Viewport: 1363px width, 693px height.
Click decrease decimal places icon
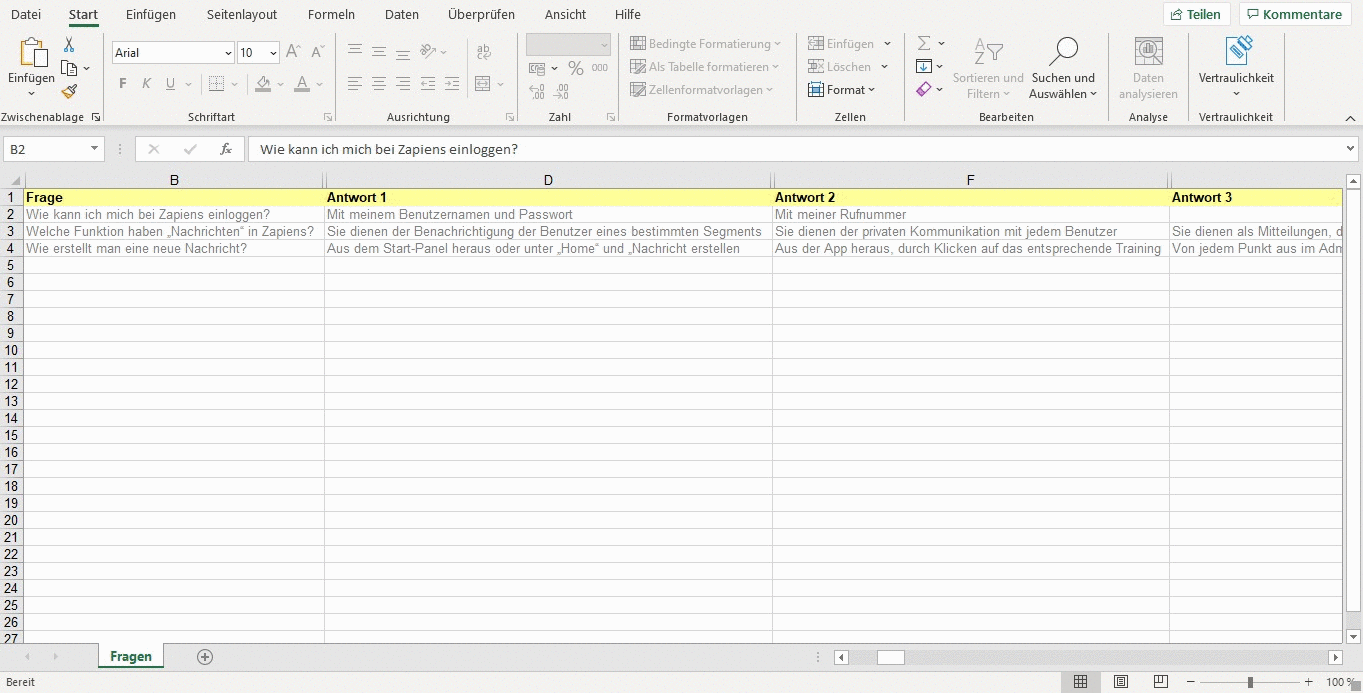pyautogui.click(x=561, y=91)
